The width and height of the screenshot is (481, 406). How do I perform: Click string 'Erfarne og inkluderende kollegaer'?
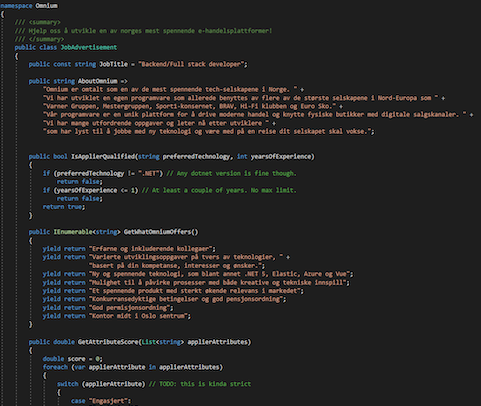[x=151, y=249]
